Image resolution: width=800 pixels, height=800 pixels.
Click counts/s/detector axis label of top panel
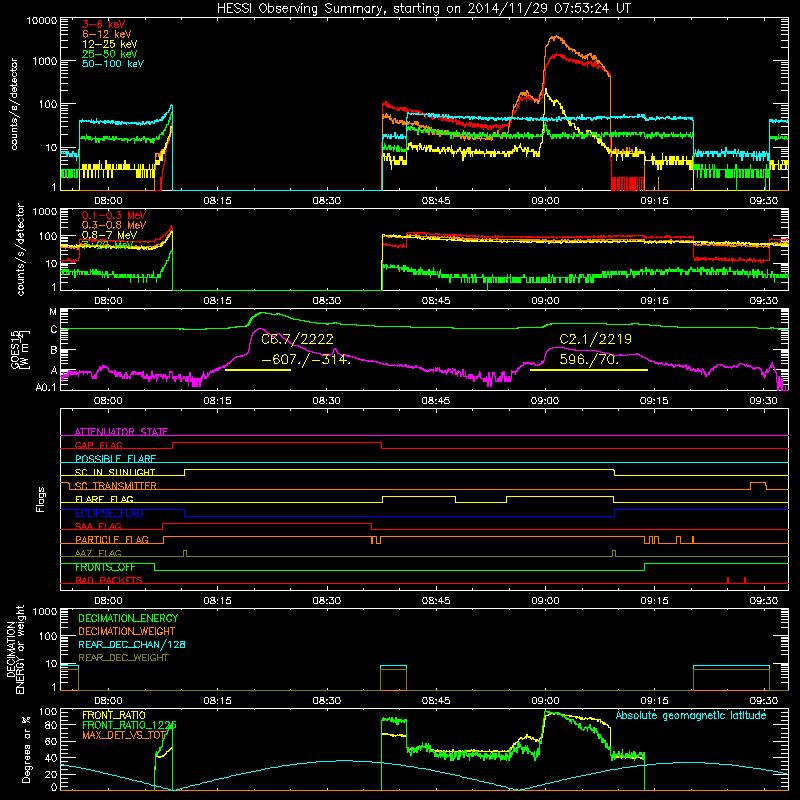(13, 104)
